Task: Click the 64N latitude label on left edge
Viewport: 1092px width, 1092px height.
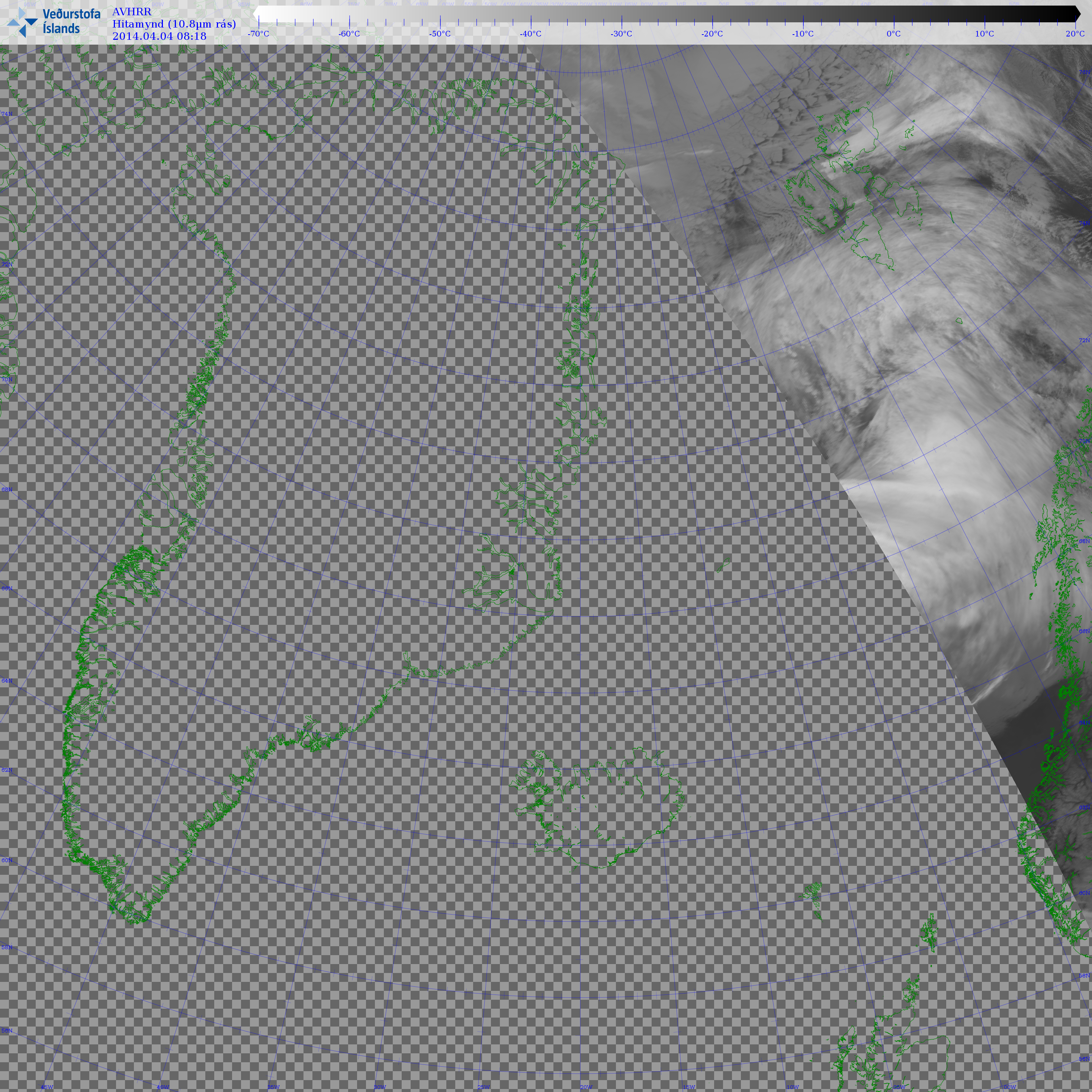Action: click(x=7, y=681)
